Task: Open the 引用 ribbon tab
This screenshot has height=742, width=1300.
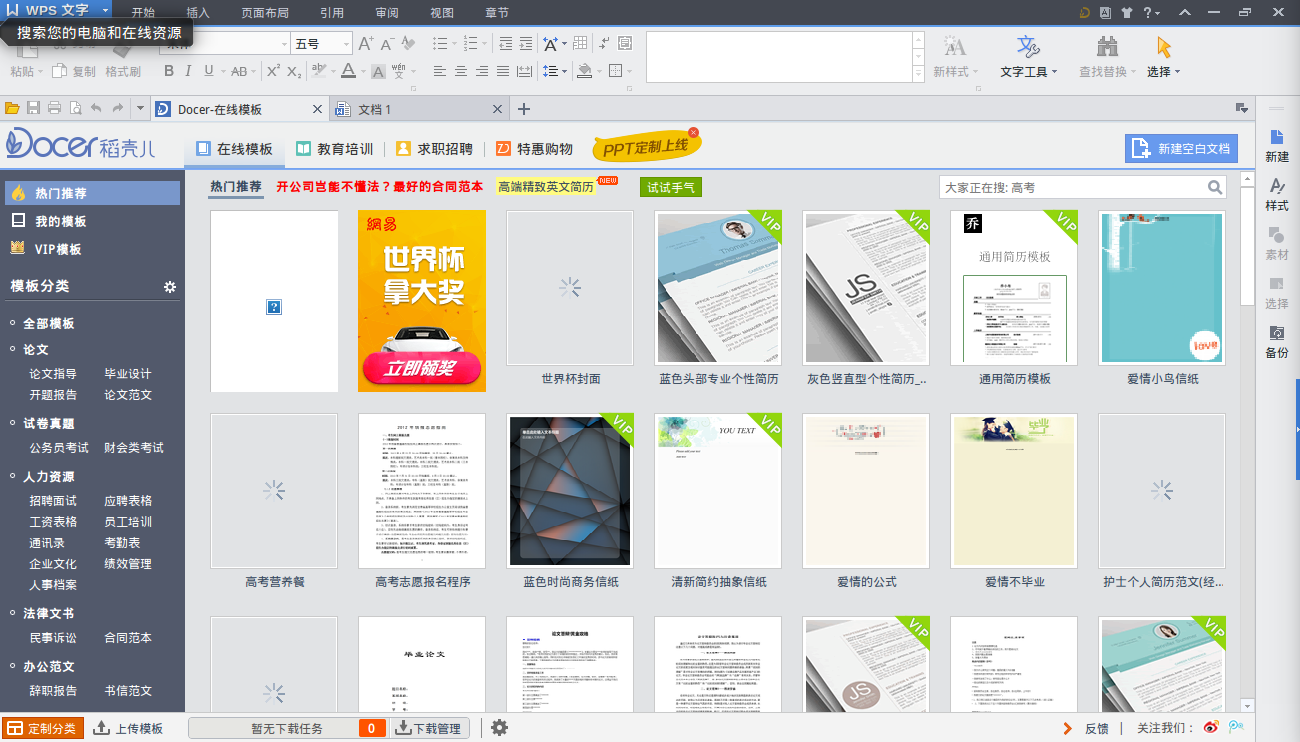Action: 332,13
